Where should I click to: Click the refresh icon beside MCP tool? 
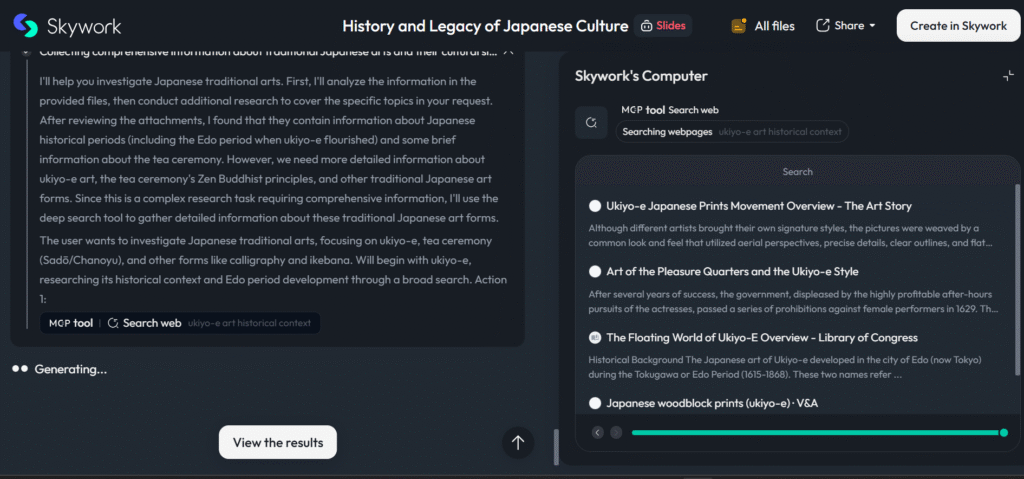[x=591, y=122]
